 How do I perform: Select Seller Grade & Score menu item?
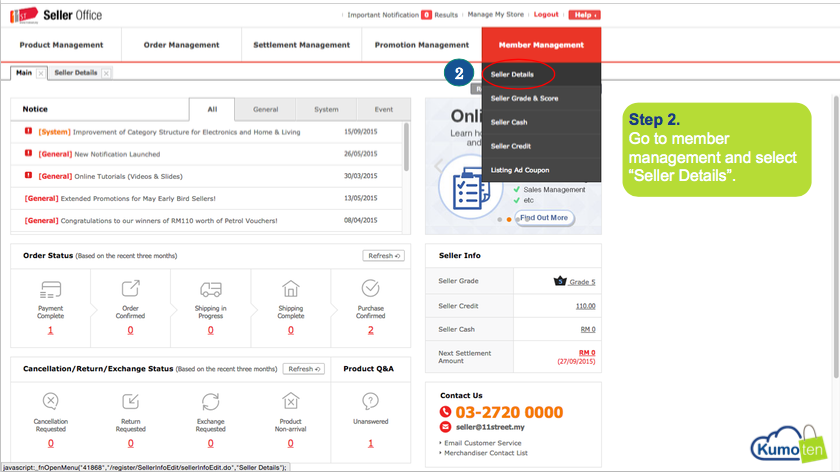click(541, 99)
